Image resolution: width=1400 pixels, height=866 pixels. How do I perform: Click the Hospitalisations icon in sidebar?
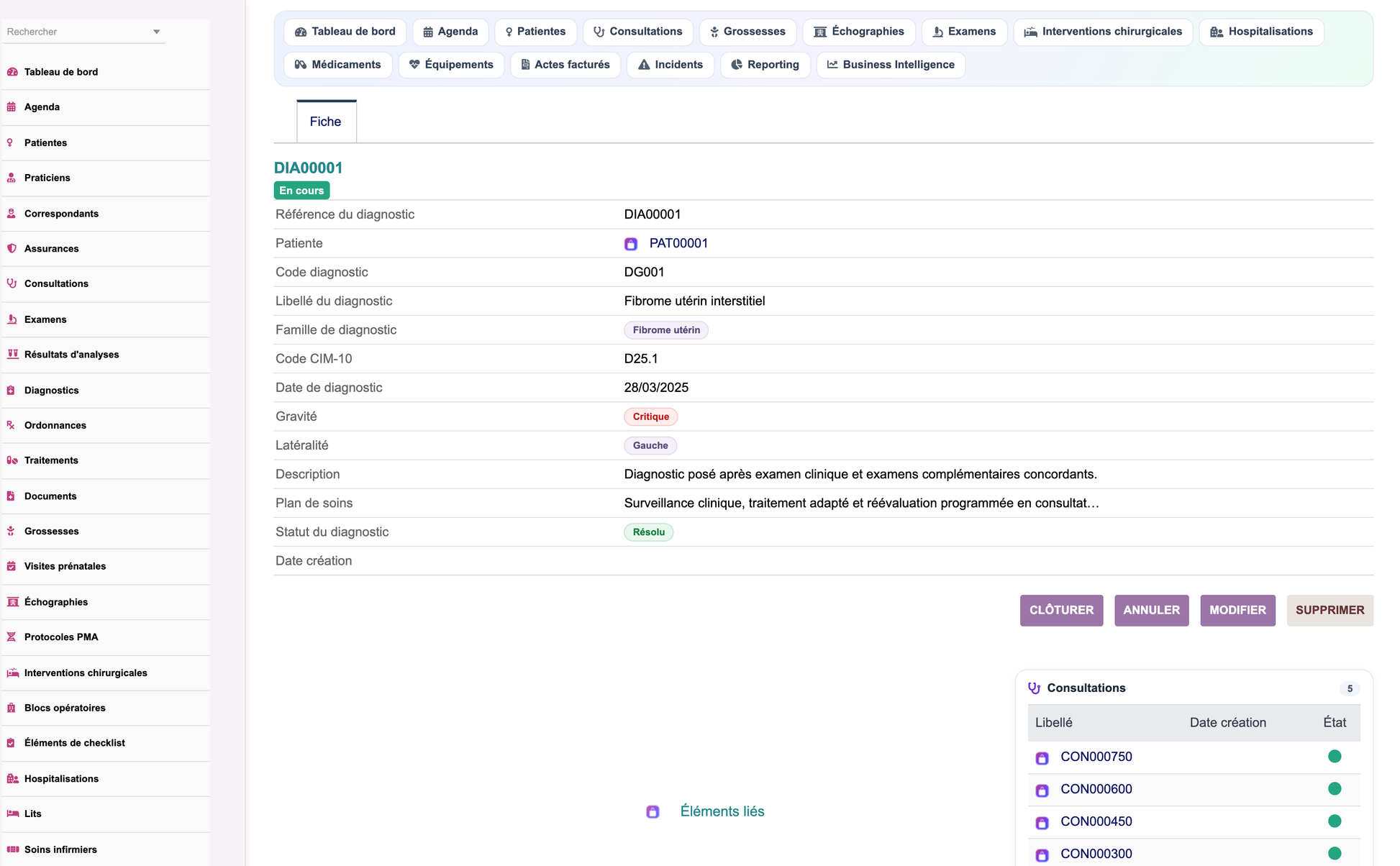13,778
